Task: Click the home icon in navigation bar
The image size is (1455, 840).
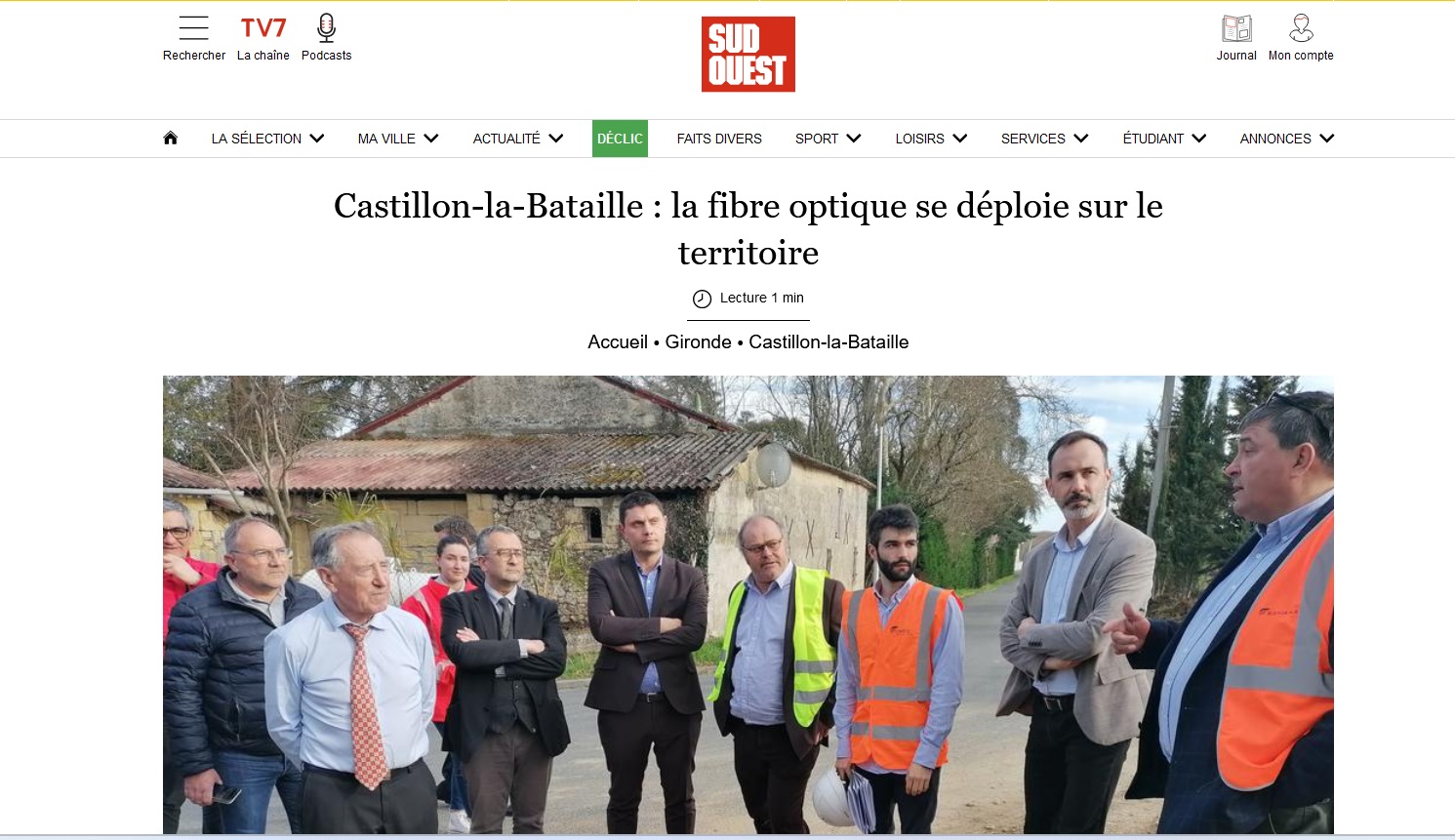Action: pos(171,138)
